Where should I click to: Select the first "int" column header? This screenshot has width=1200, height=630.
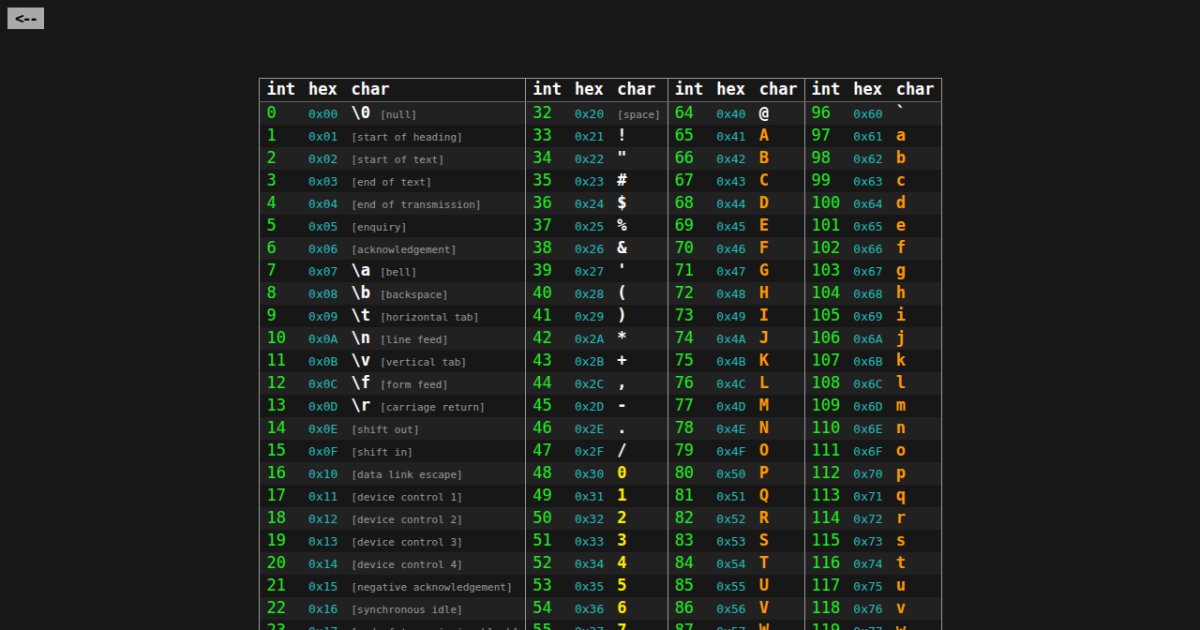281,89
